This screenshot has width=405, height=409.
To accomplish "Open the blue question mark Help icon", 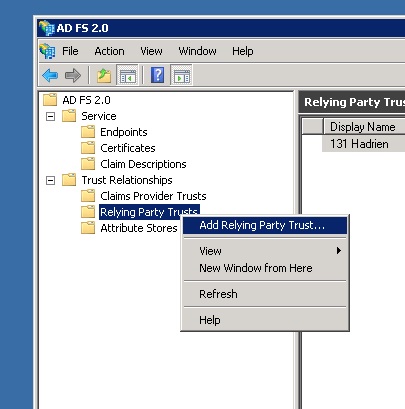I will pos(158,75).
